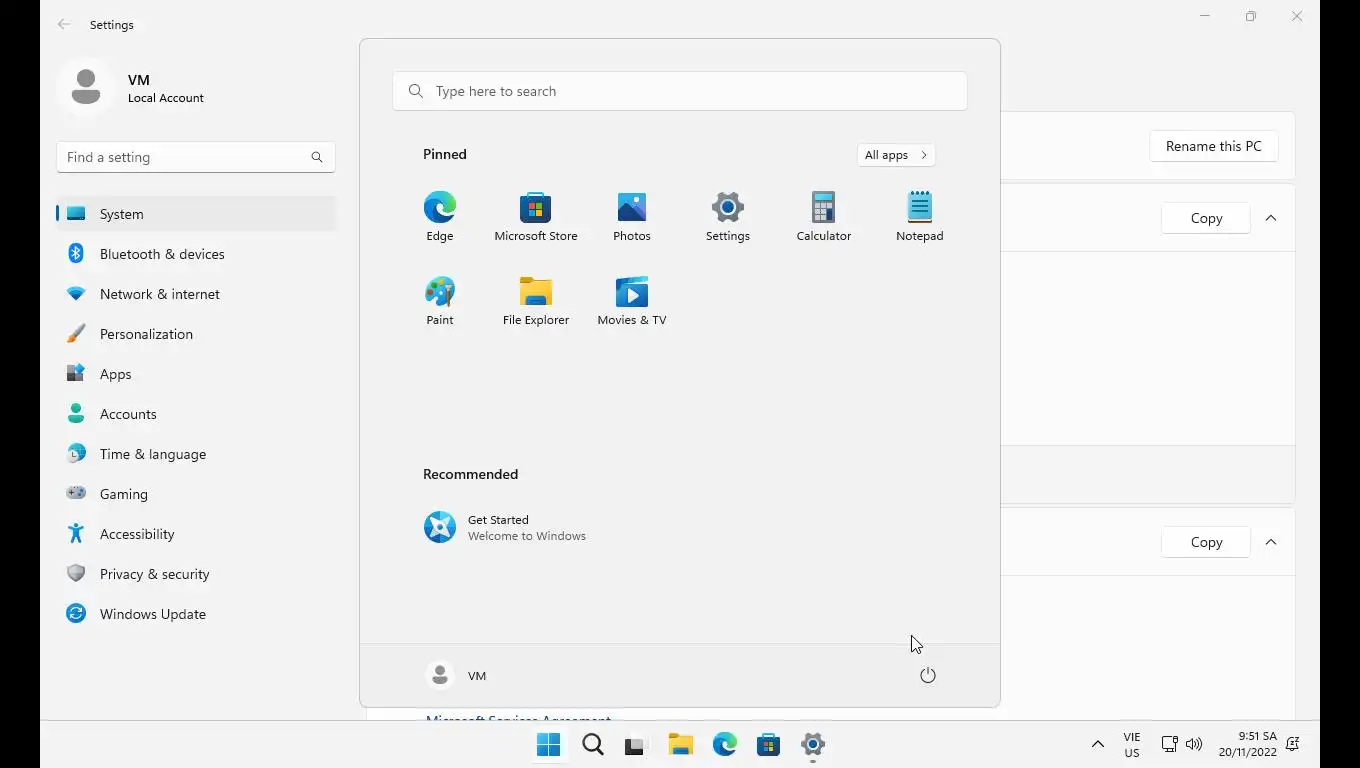Open notification center bell icon

tap(1293, 744)
